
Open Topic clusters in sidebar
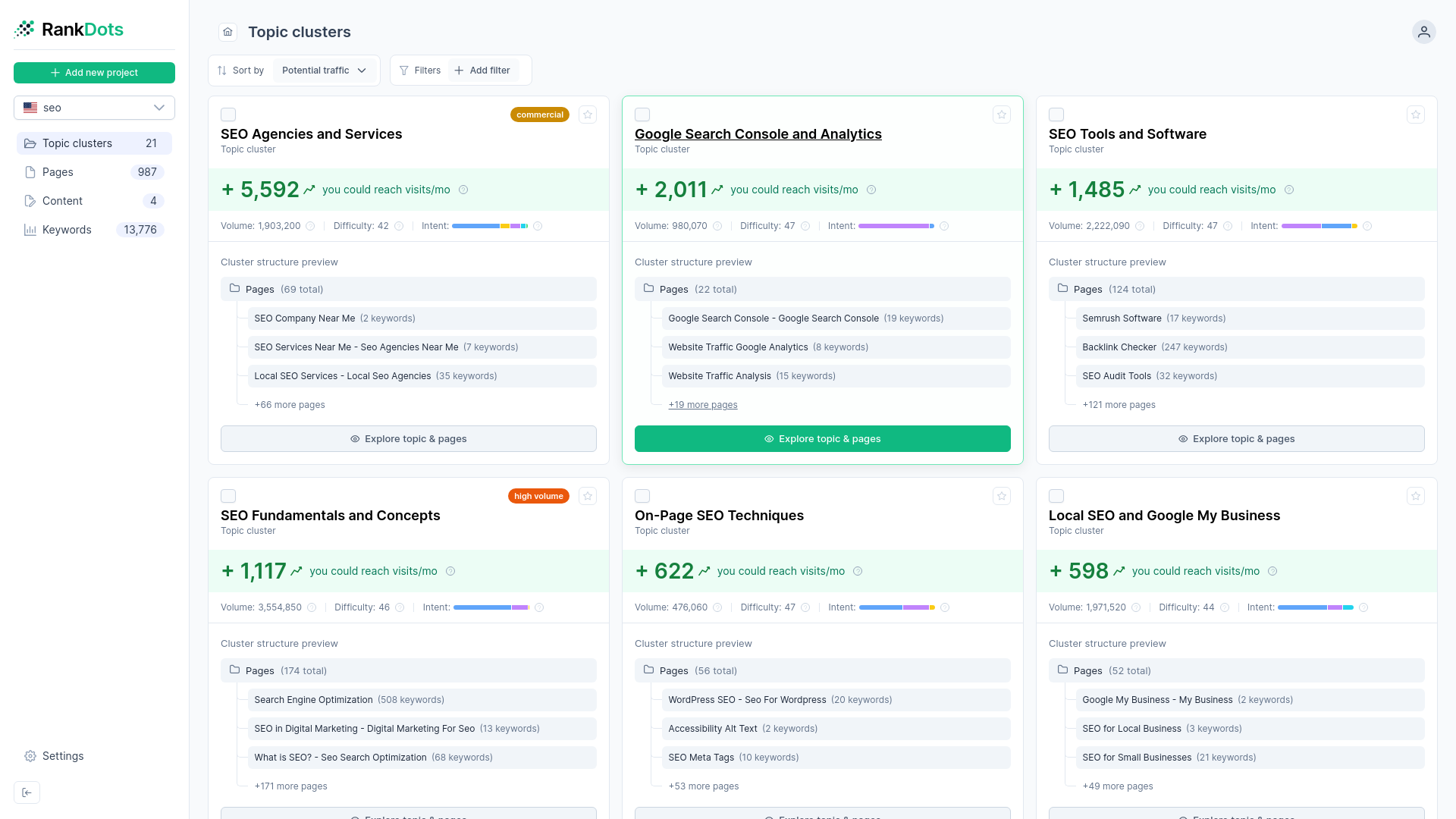coord(94,143)
